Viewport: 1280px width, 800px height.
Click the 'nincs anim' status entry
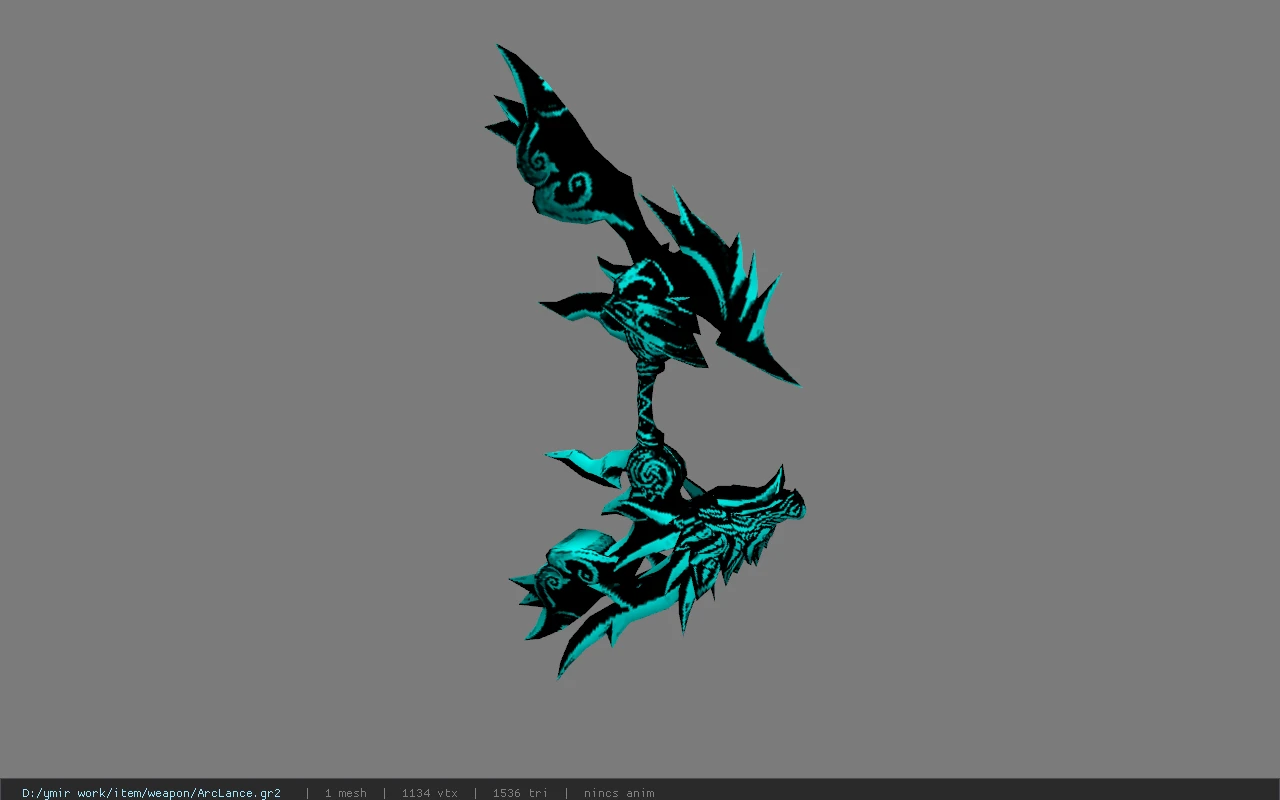click(x=619, y=793)
